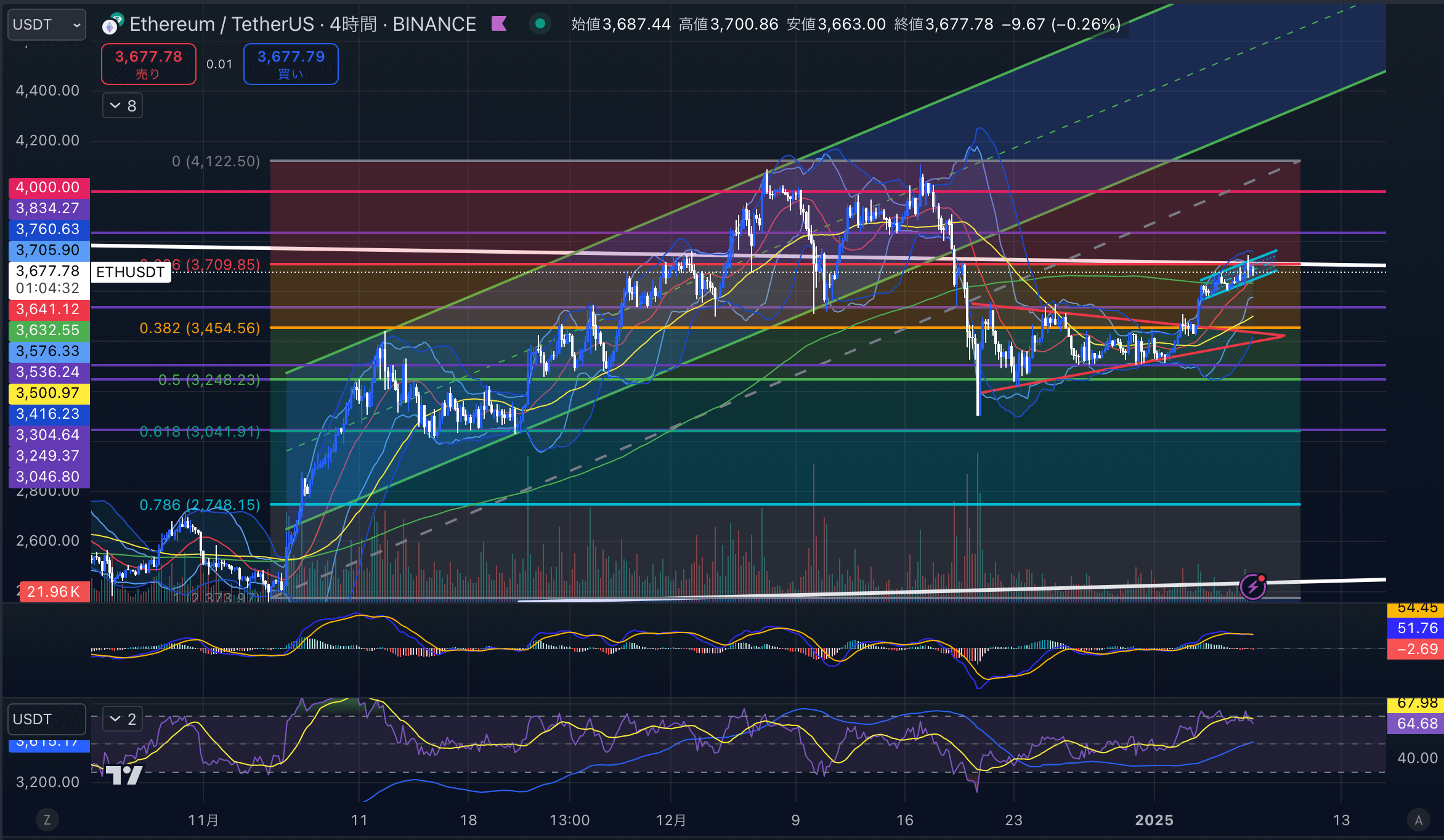Expand the collapsed 2 indicators legend in lower pane
Viewport: 1444px width, 840px height.
[123, 719]
